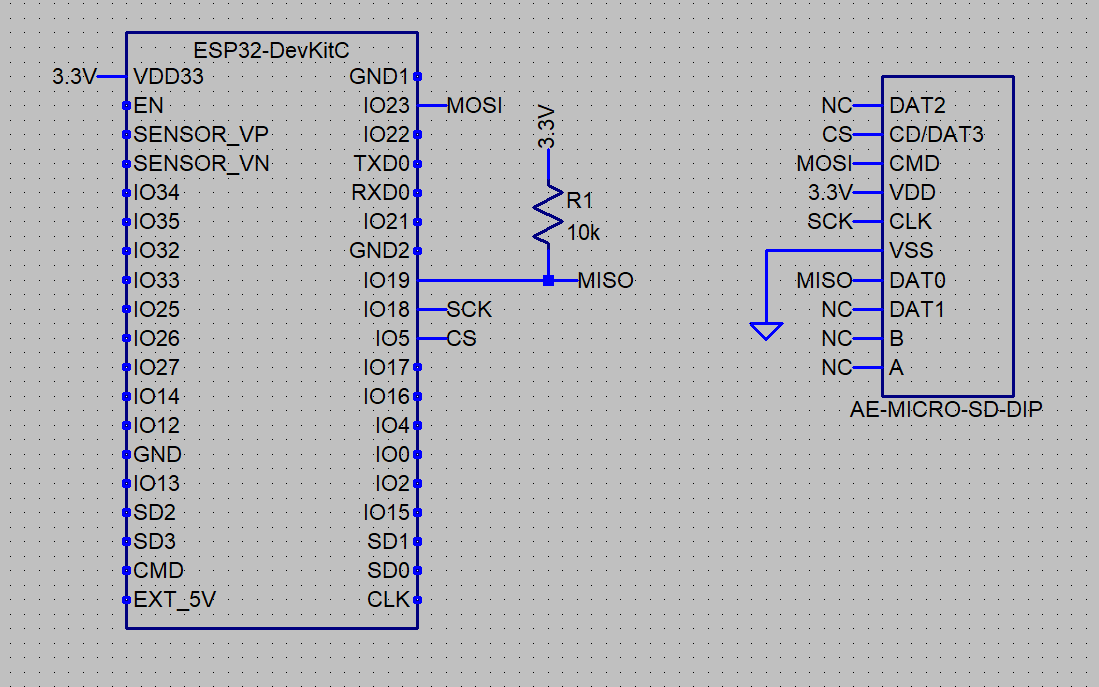Select the CD/DAT3 pin label
The width and height of the screenshot is (1099, 687).
pos(936,135)
